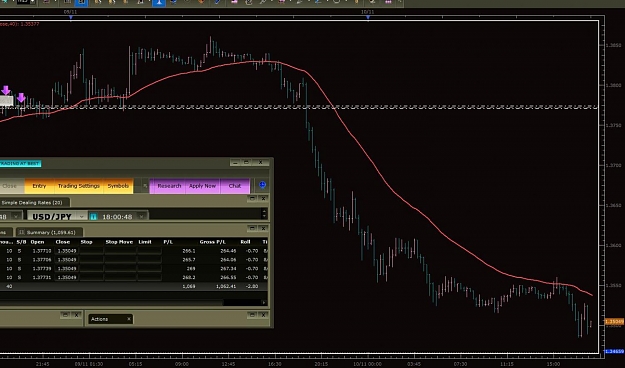Click the 10/11 00:00 time axis label
Viewport: 625px width, 368px height.
[x=367, y=364]
